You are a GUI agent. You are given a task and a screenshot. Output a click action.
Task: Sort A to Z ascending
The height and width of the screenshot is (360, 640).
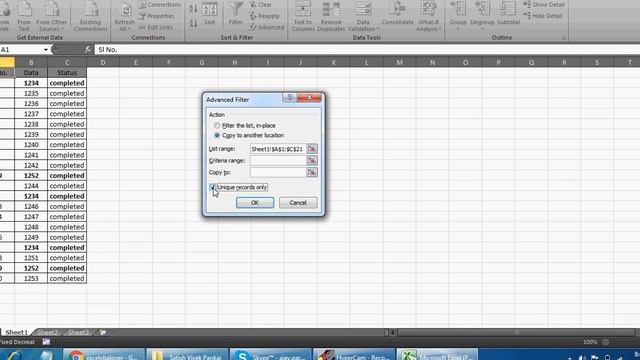(x=193, y=8)
